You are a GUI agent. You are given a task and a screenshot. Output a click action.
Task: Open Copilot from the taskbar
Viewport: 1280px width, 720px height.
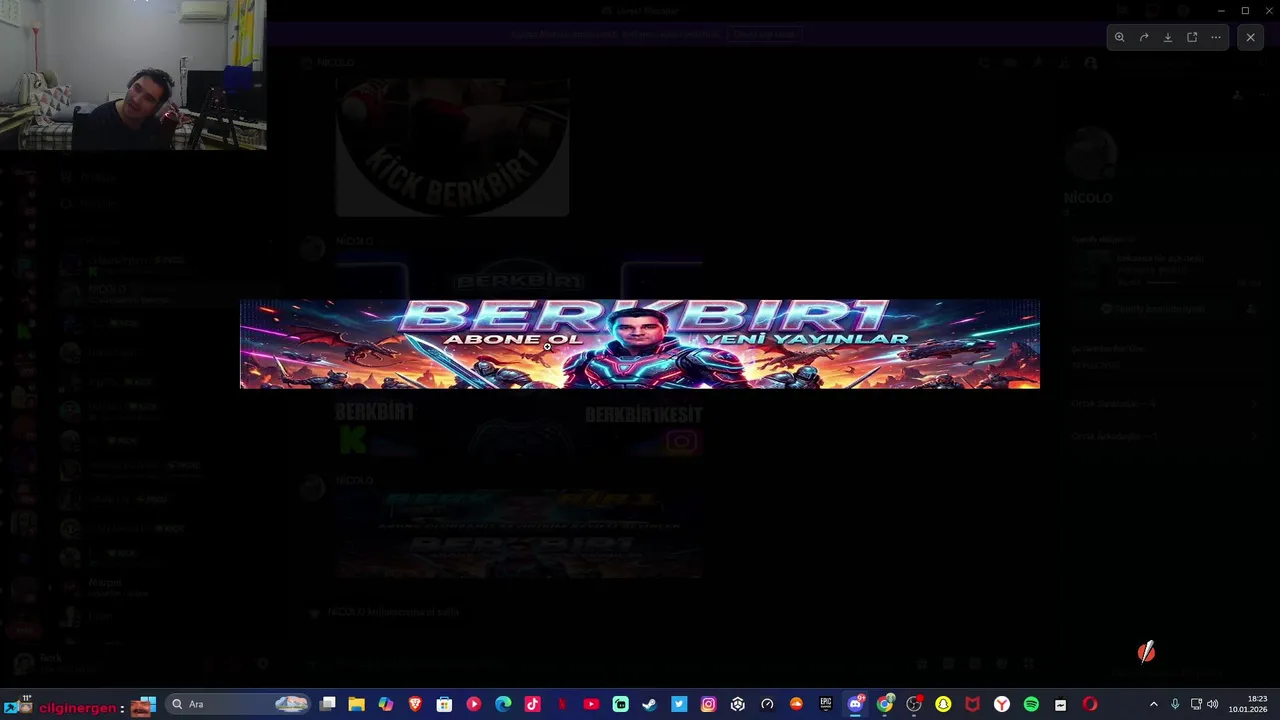(x=385, y=705)
